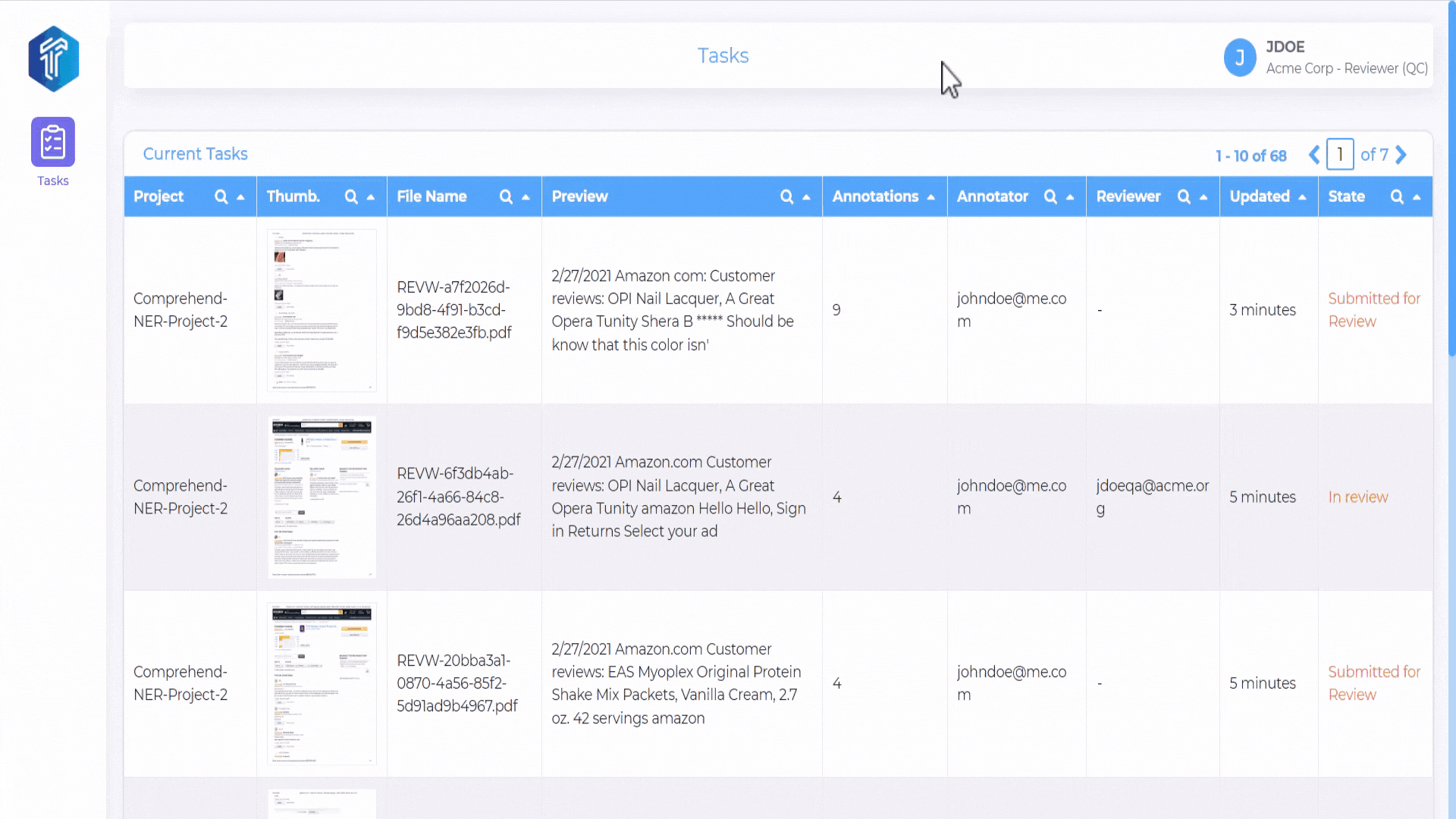Click Annotations column header label
The height and width of the screenshot is (819, 1456).
[x=875, y=196]
